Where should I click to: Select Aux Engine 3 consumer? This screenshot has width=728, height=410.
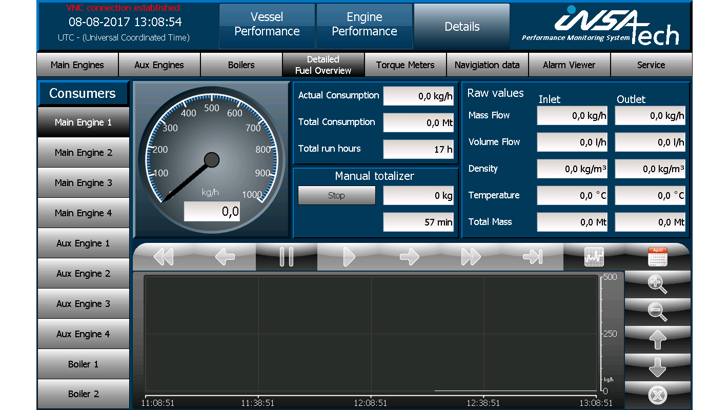[83, 303]
